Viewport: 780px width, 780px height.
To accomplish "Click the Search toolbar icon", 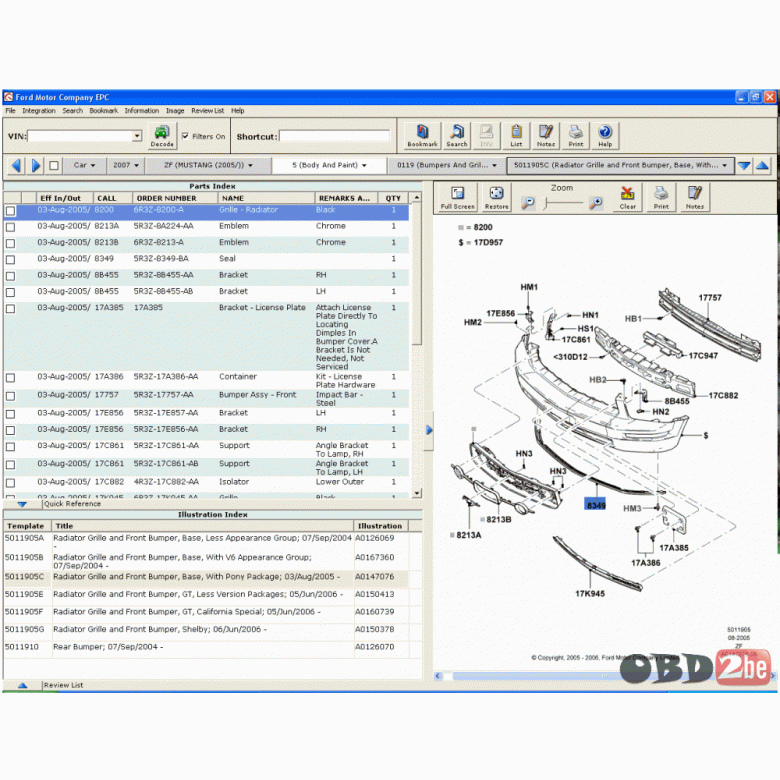I will pos(457,136).
